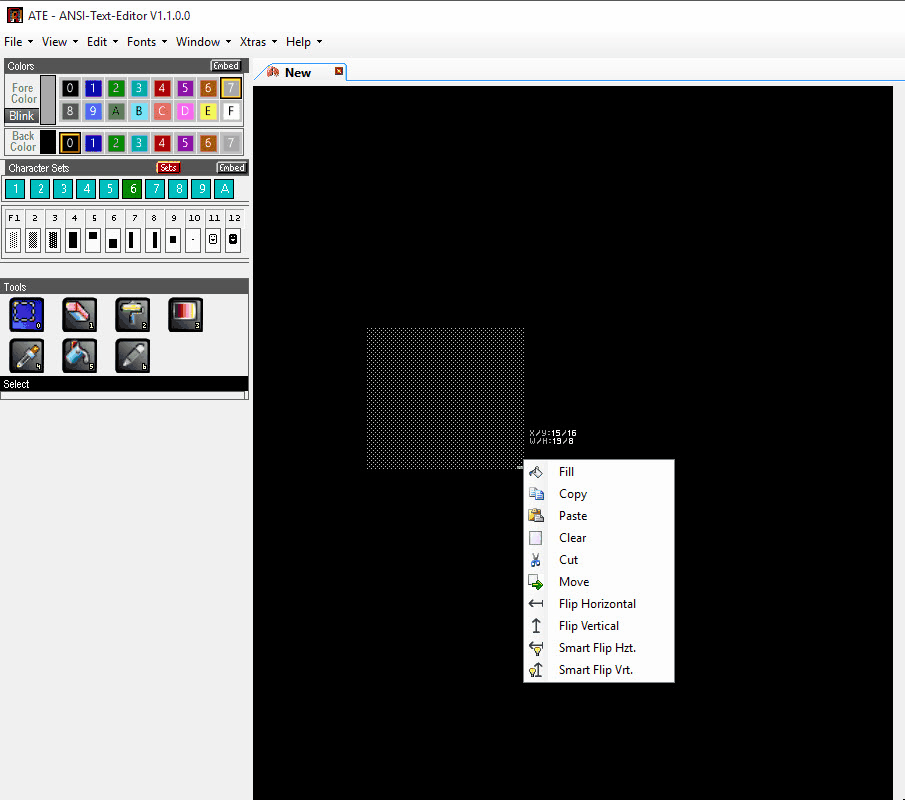Select character set 6
Image resolution: width=905 pixels, height=800 pixels.
(131, 188)
